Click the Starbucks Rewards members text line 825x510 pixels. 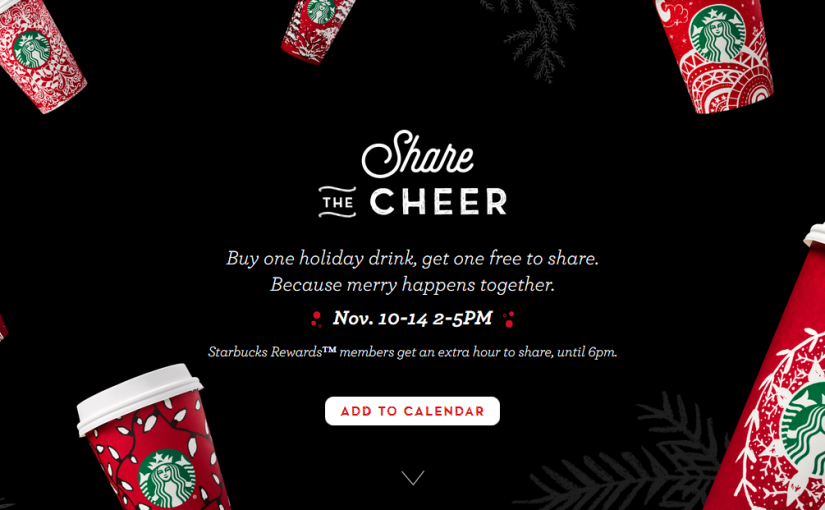(412, 352)
